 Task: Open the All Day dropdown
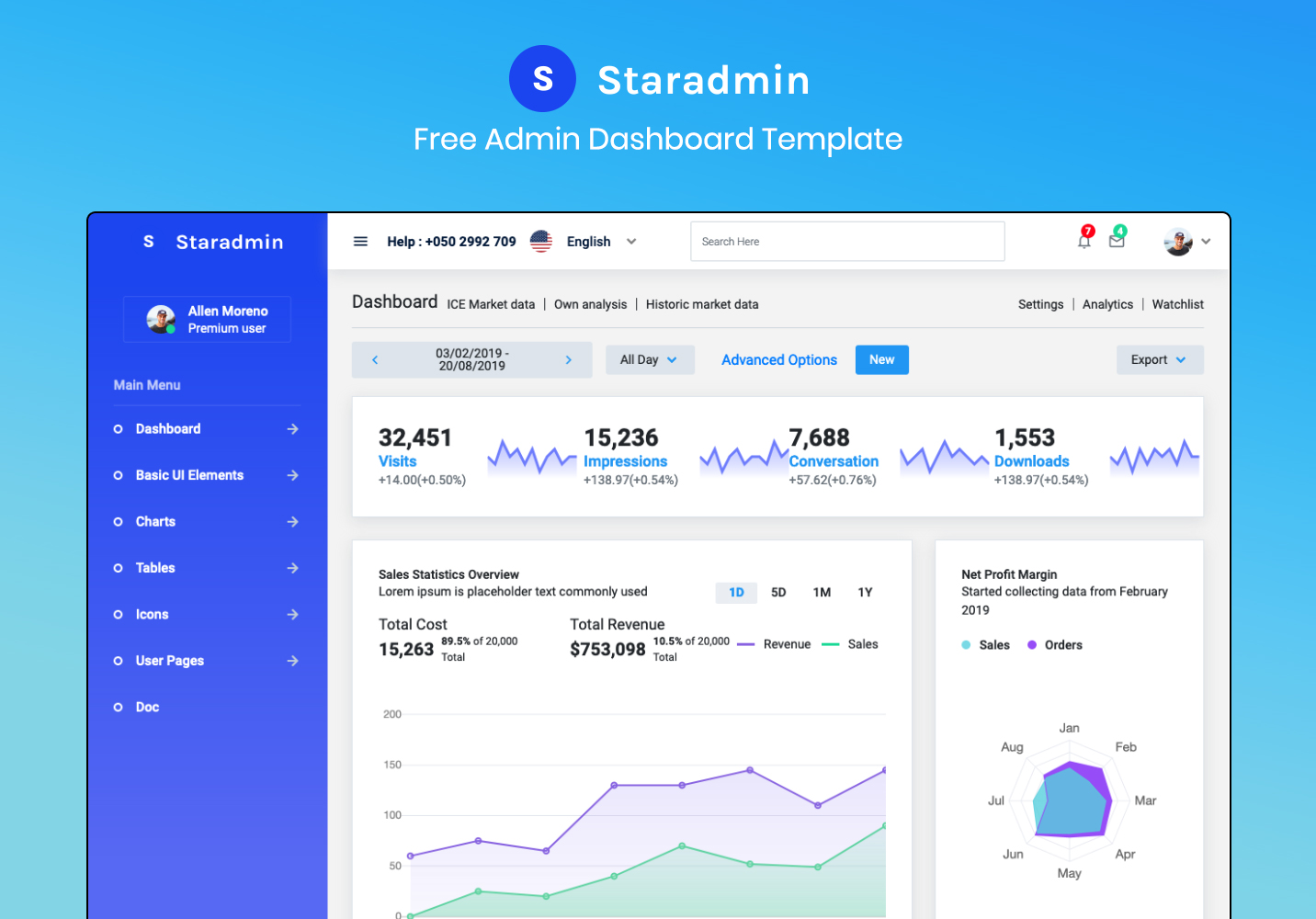650,360
